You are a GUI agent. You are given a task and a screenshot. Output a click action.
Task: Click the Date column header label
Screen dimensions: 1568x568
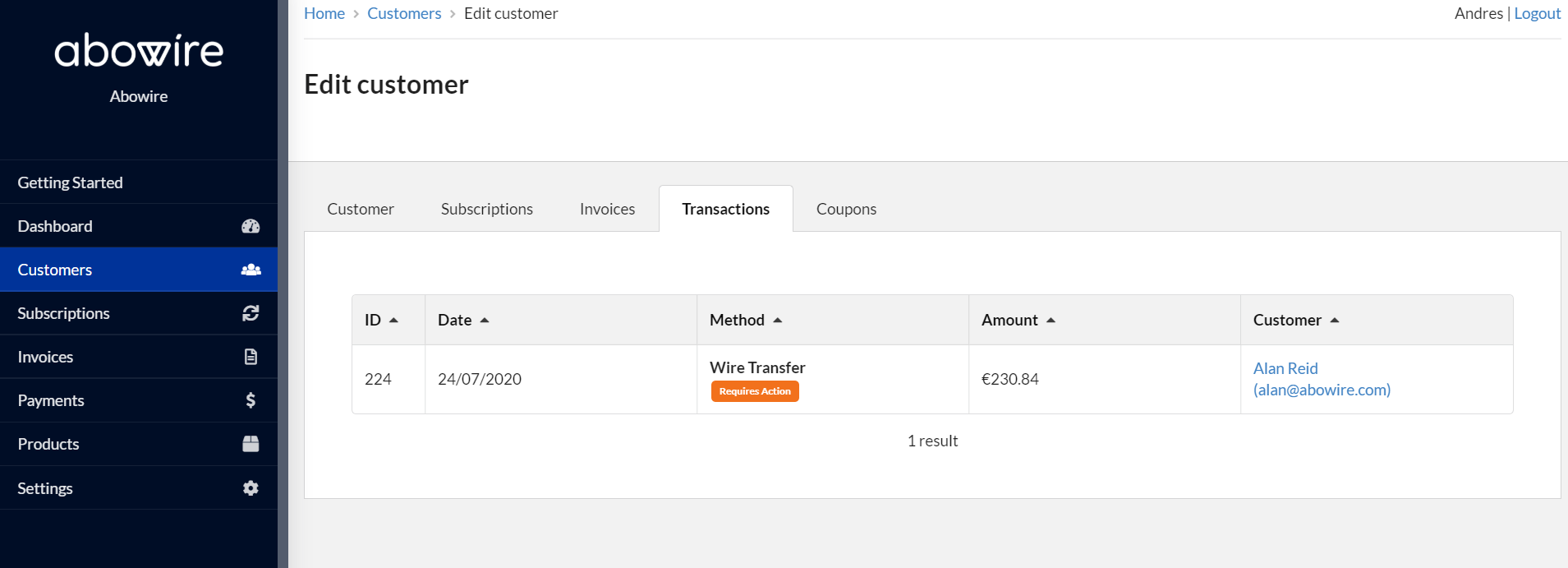[x=454, y=320]
